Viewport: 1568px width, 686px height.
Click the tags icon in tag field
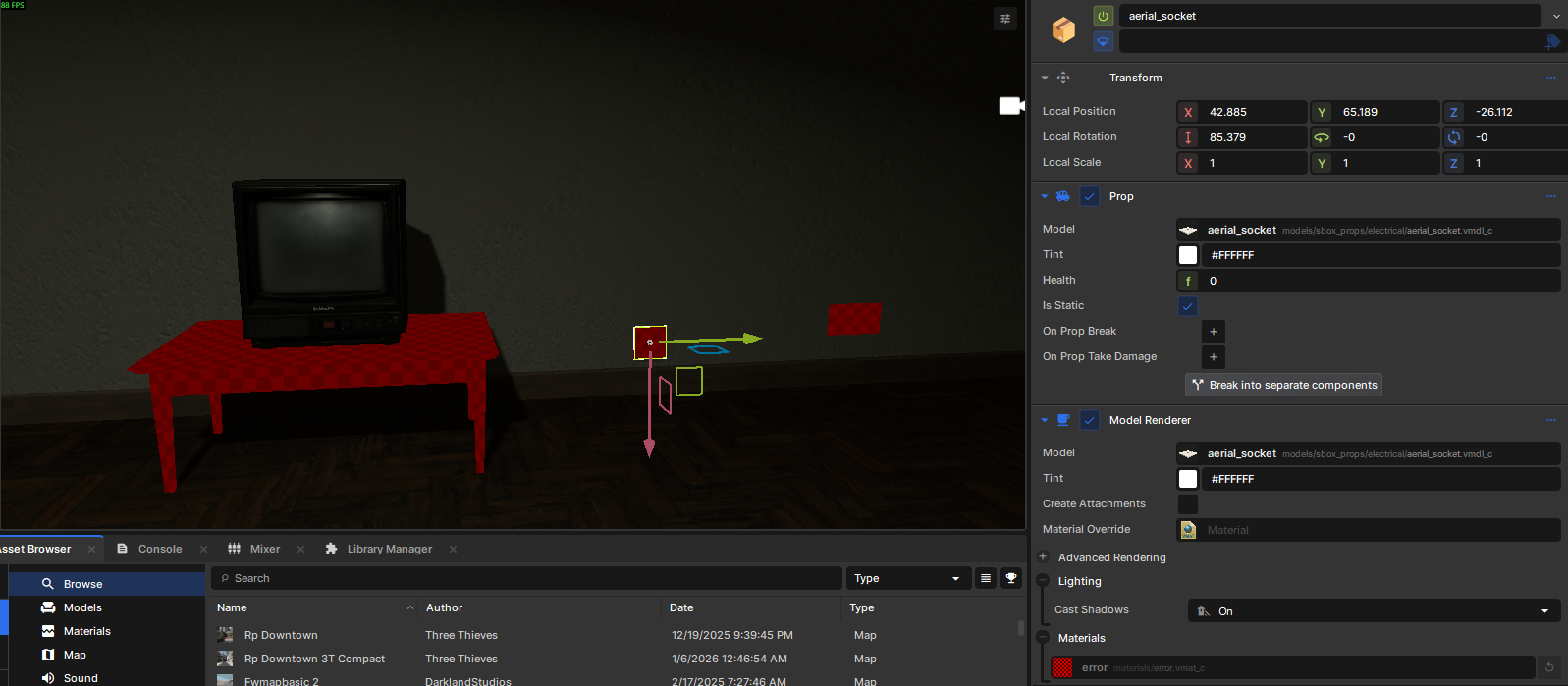(1551, 41)
